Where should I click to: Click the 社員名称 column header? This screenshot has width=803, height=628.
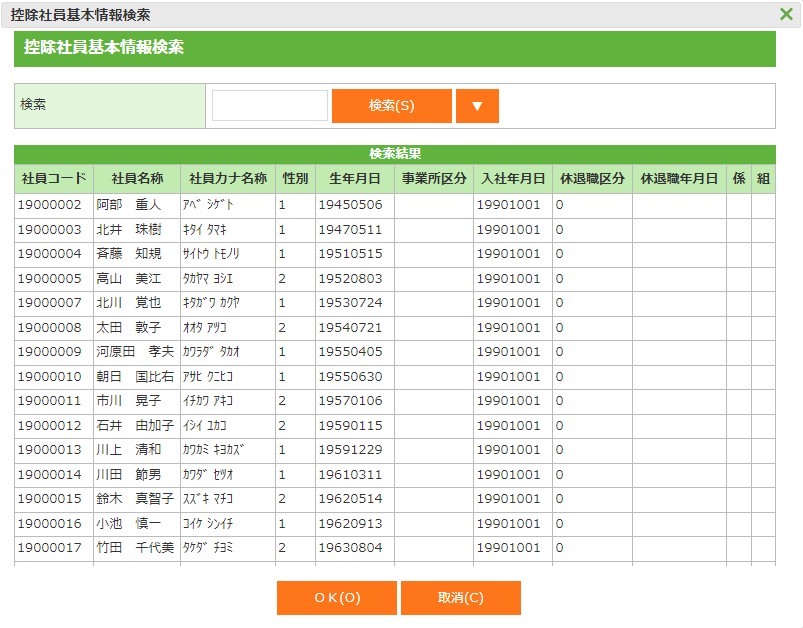point(137,179)
